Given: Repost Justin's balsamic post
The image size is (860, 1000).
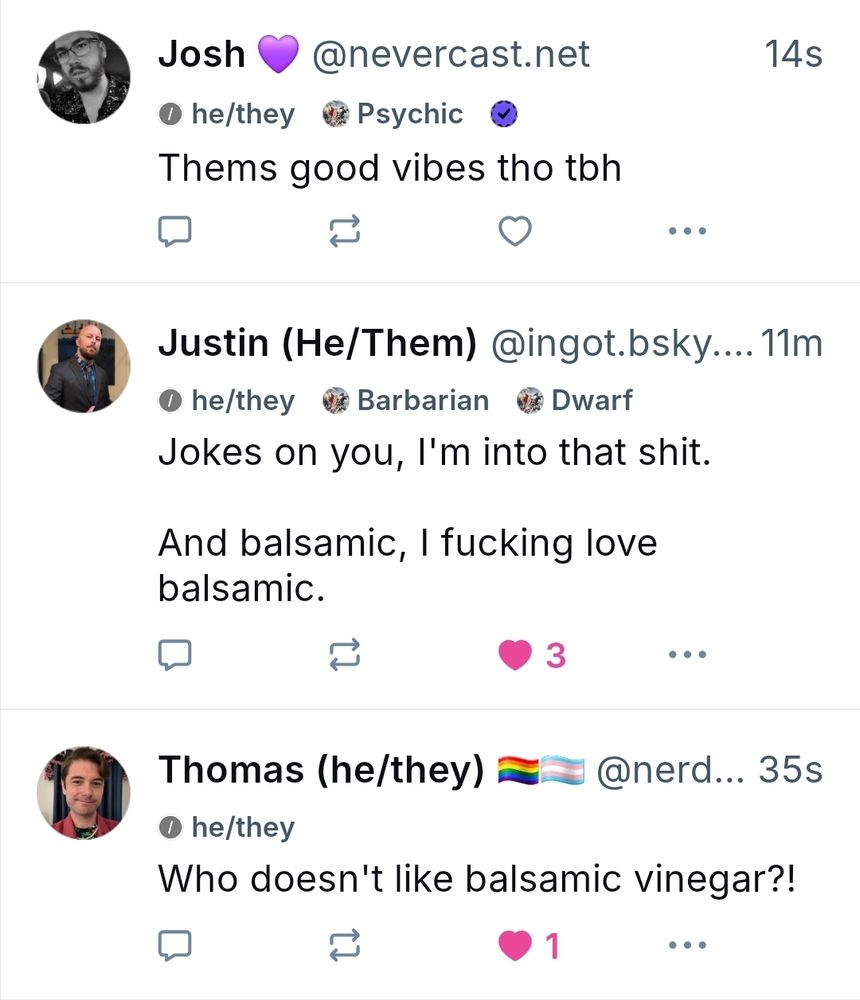Looking at the screenshot, I should pyautogui.click(x=344, y=655).
